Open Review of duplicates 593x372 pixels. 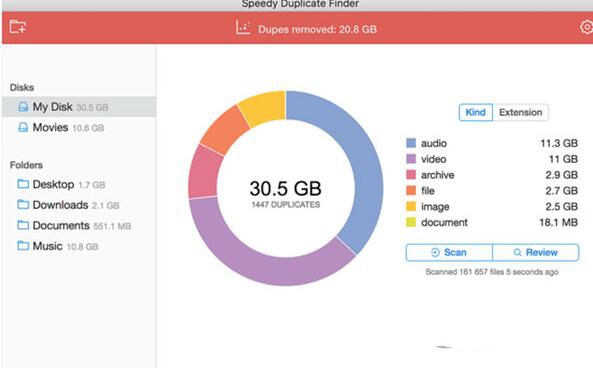[x=536, y=252]
